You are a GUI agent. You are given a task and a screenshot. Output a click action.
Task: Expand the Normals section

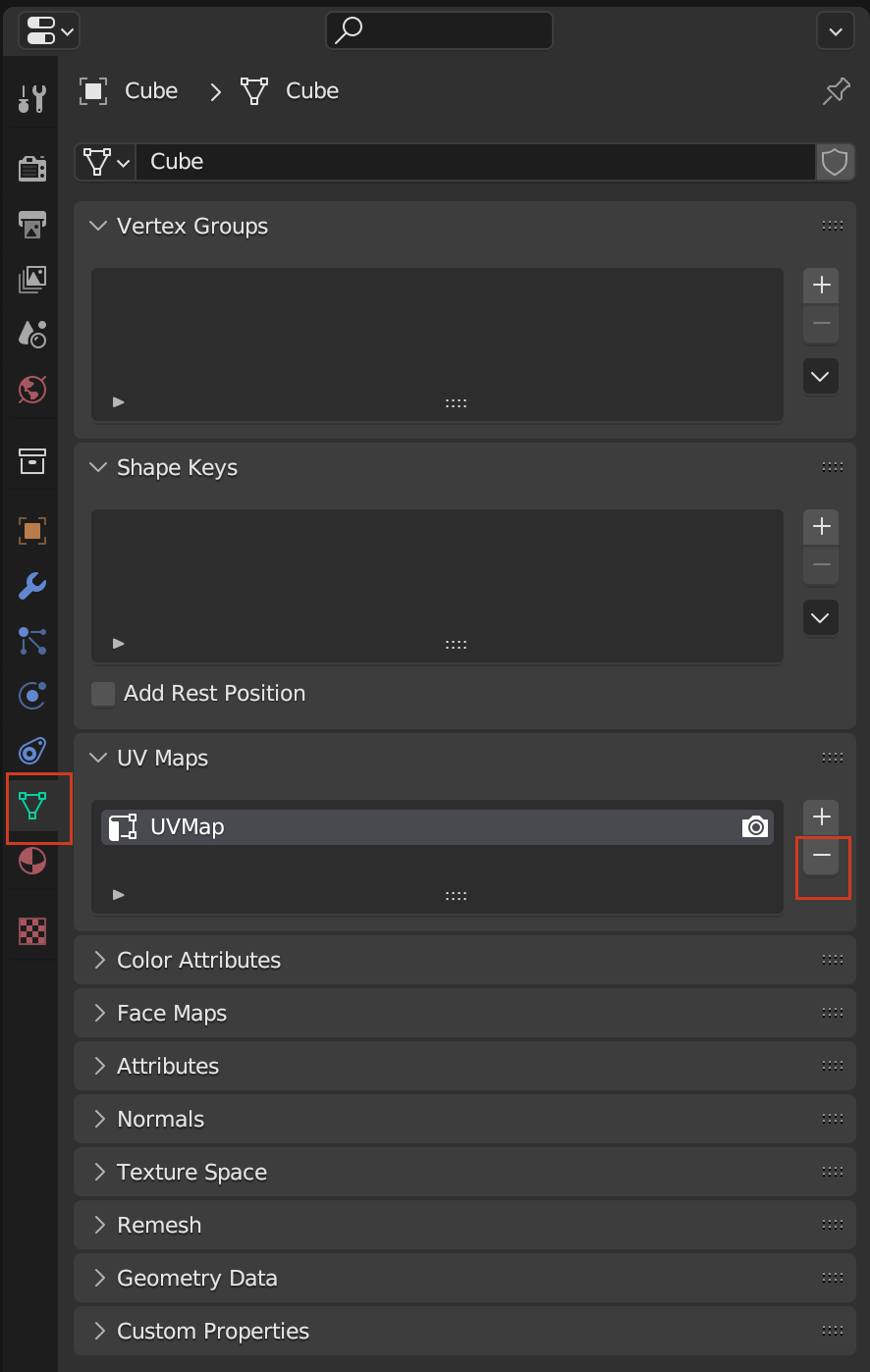click(98, 1119)
